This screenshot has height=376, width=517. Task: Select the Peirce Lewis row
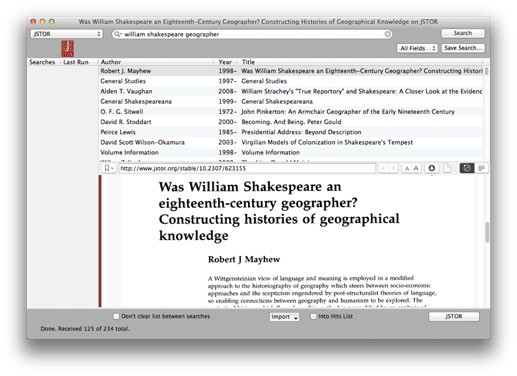tap(291, 132)
